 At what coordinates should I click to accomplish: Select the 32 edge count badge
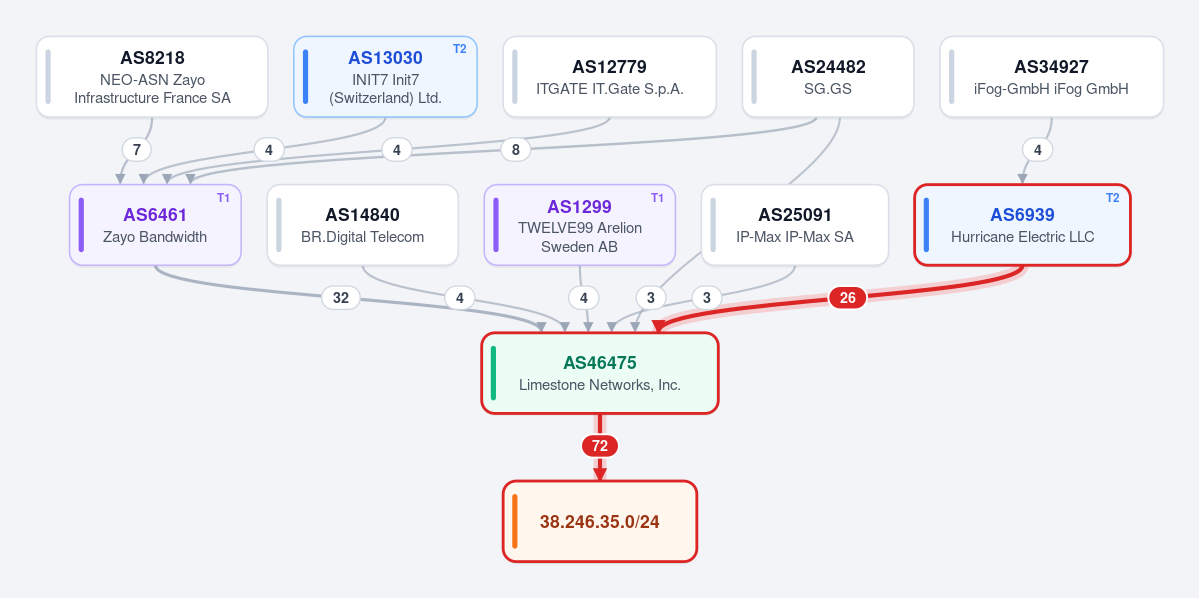(340, 297)
